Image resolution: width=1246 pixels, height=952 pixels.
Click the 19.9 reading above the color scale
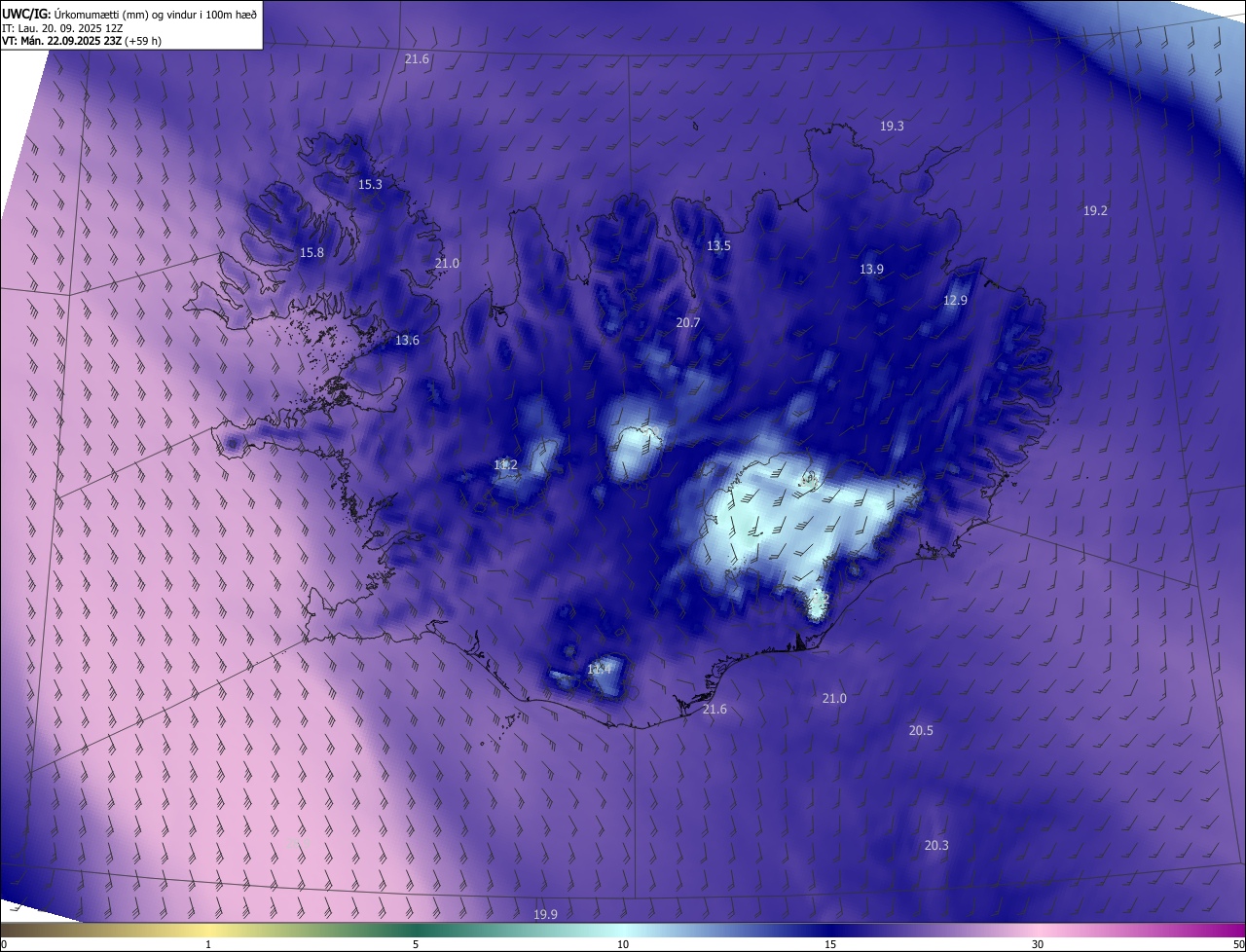pos(545,915)
